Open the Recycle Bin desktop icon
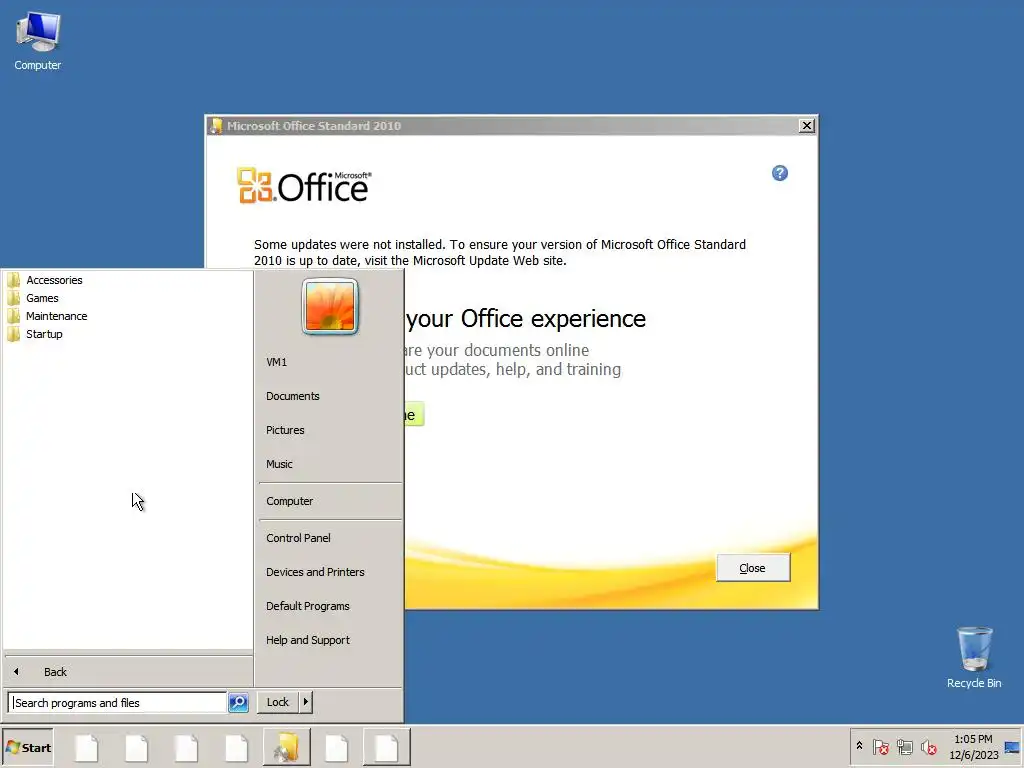 click(x=974, y=657)
